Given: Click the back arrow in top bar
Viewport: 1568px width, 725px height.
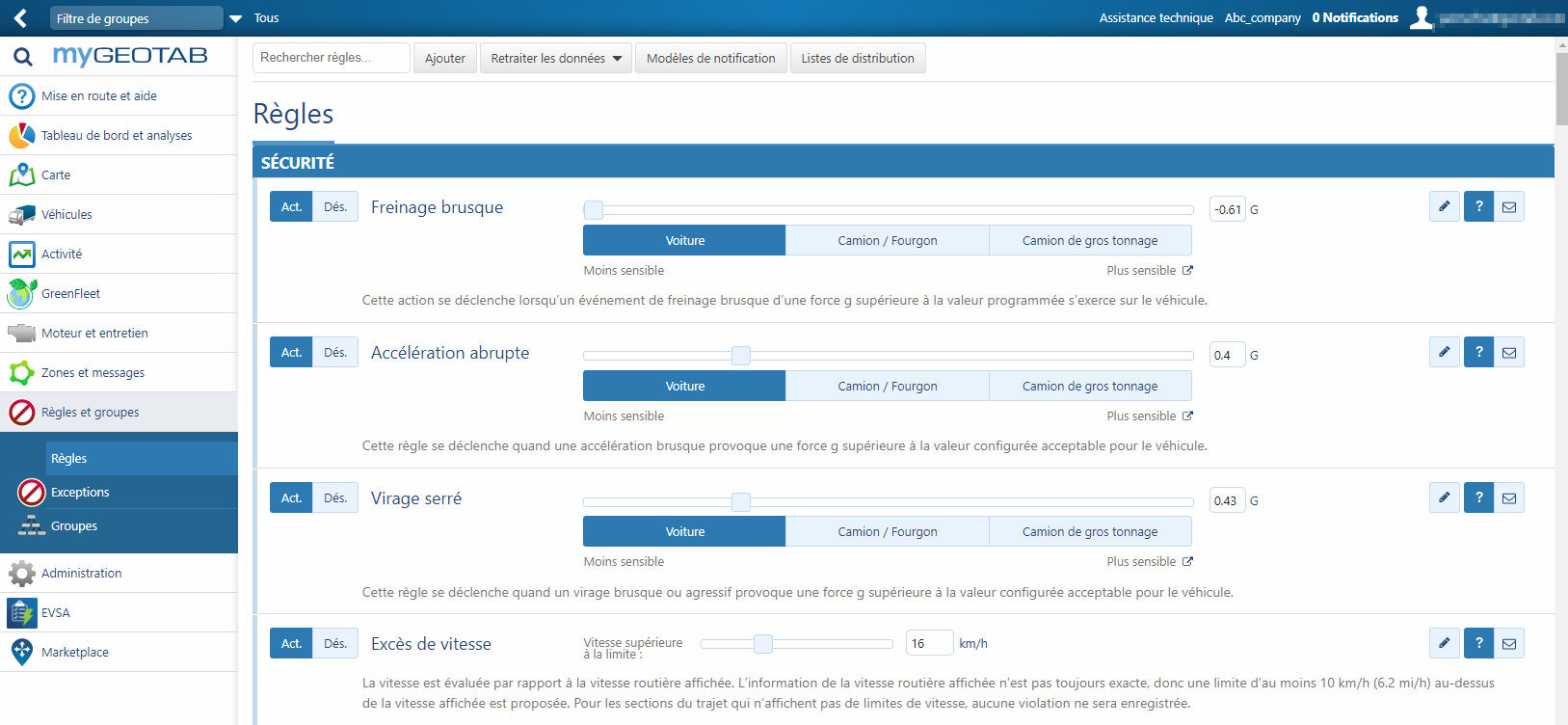Looking at the screenshot, I should [x=20, y=18].
